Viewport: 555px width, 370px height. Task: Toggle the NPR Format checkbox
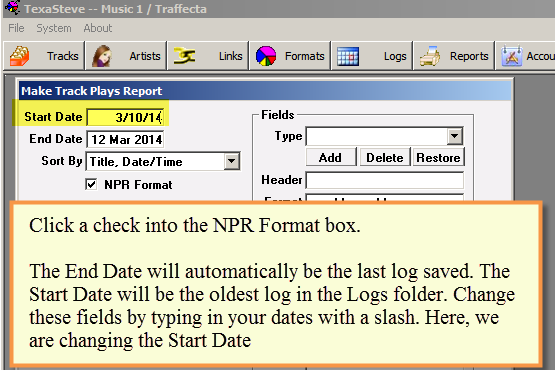click(x=91, y=184)
